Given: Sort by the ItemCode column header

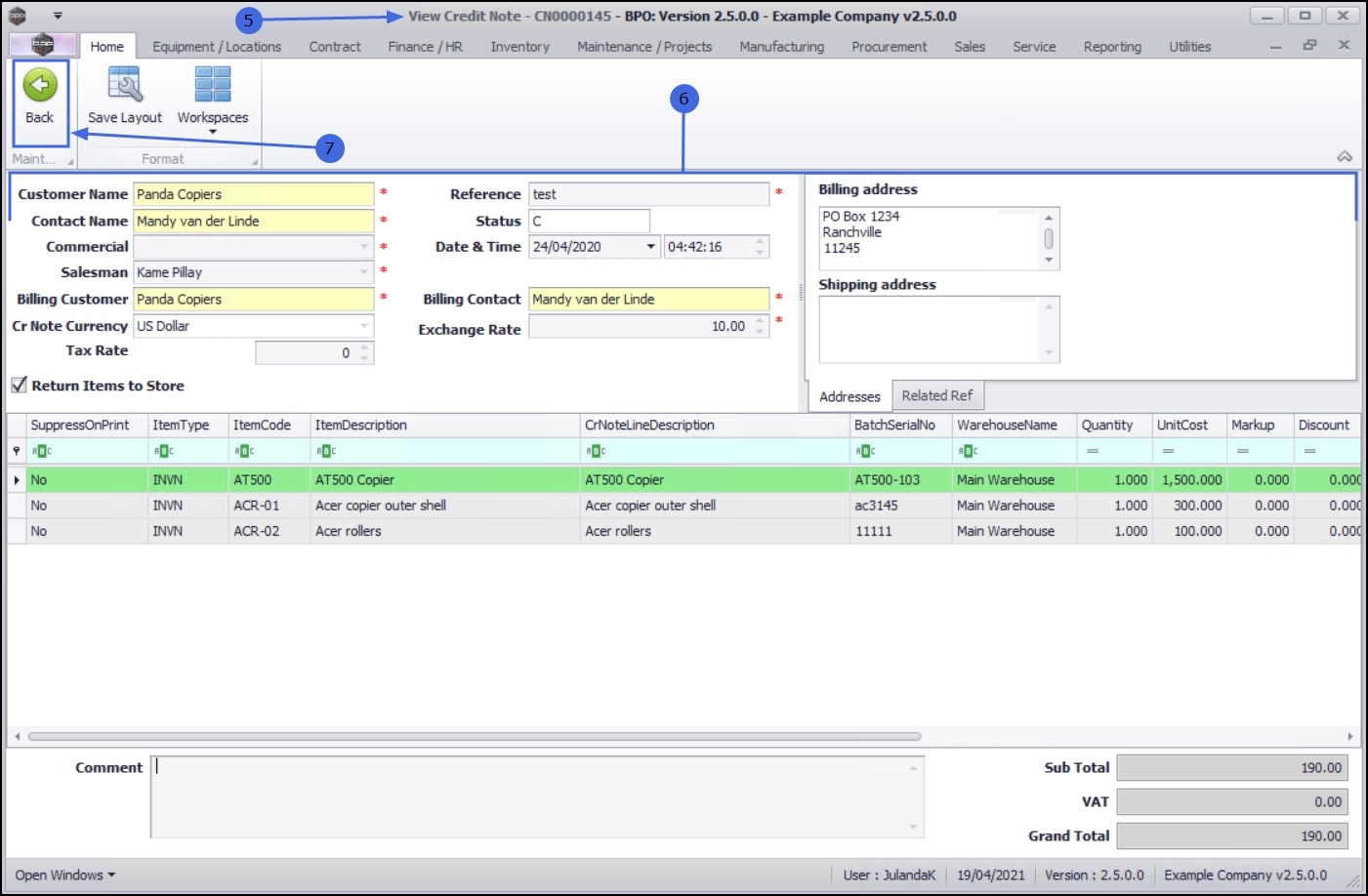Looking at the screenshot, I should [x=269, y=426].
